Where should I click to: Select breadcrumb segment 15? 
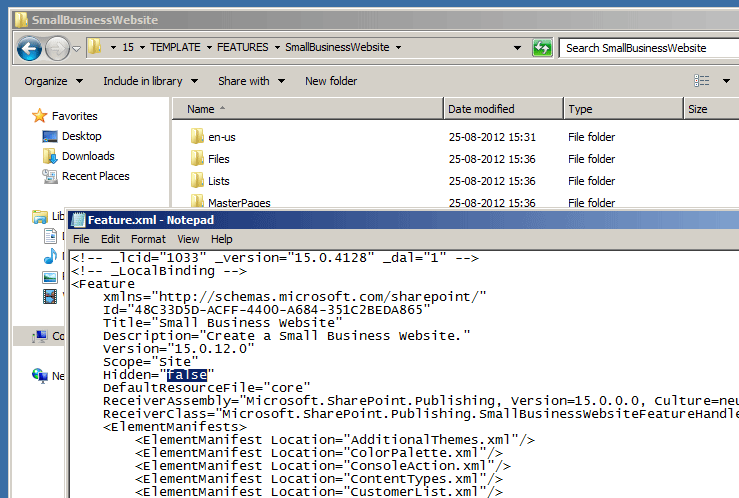128,47
